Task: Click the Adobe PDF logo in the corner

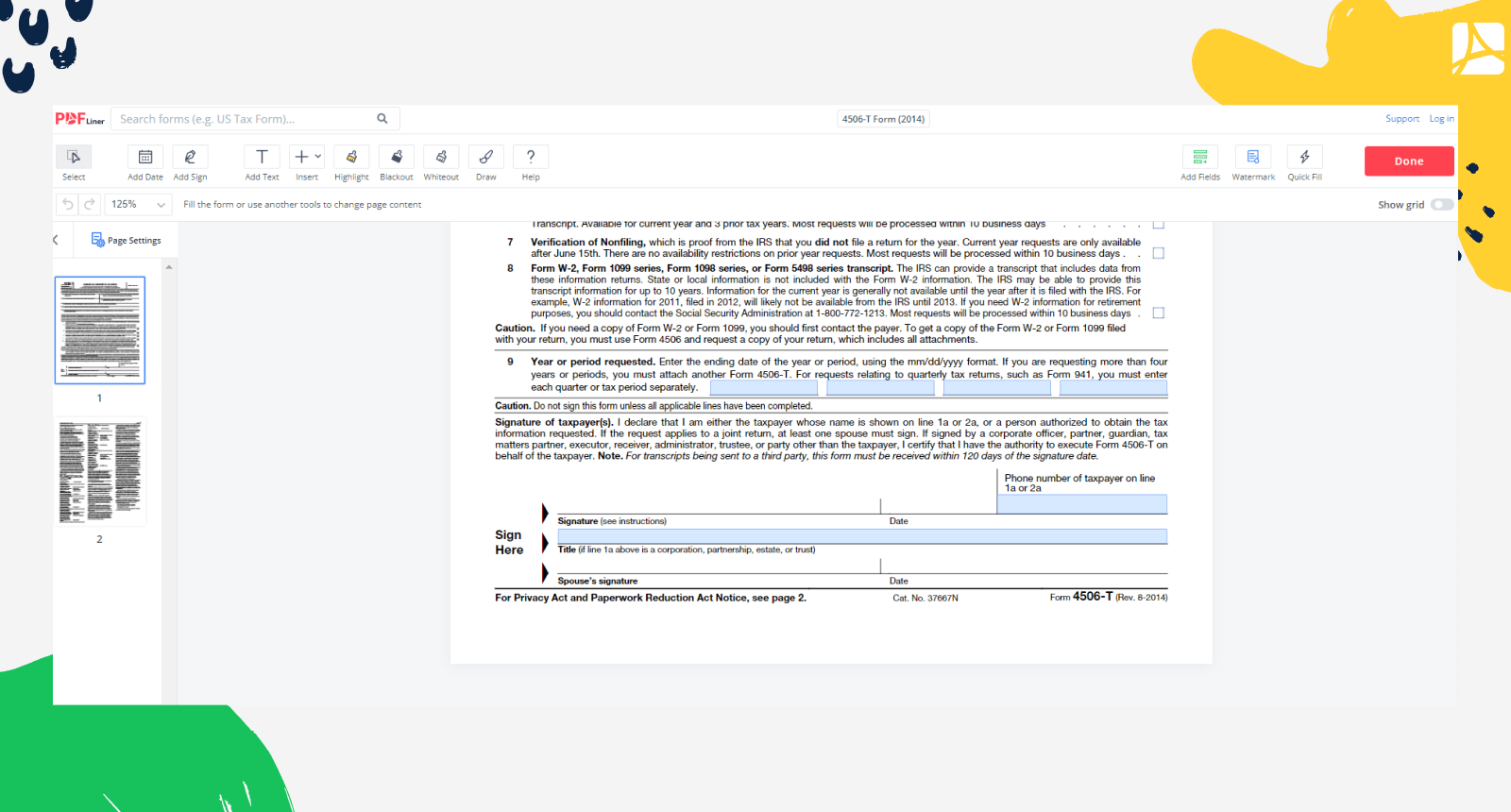Action: coord(1479,48)
